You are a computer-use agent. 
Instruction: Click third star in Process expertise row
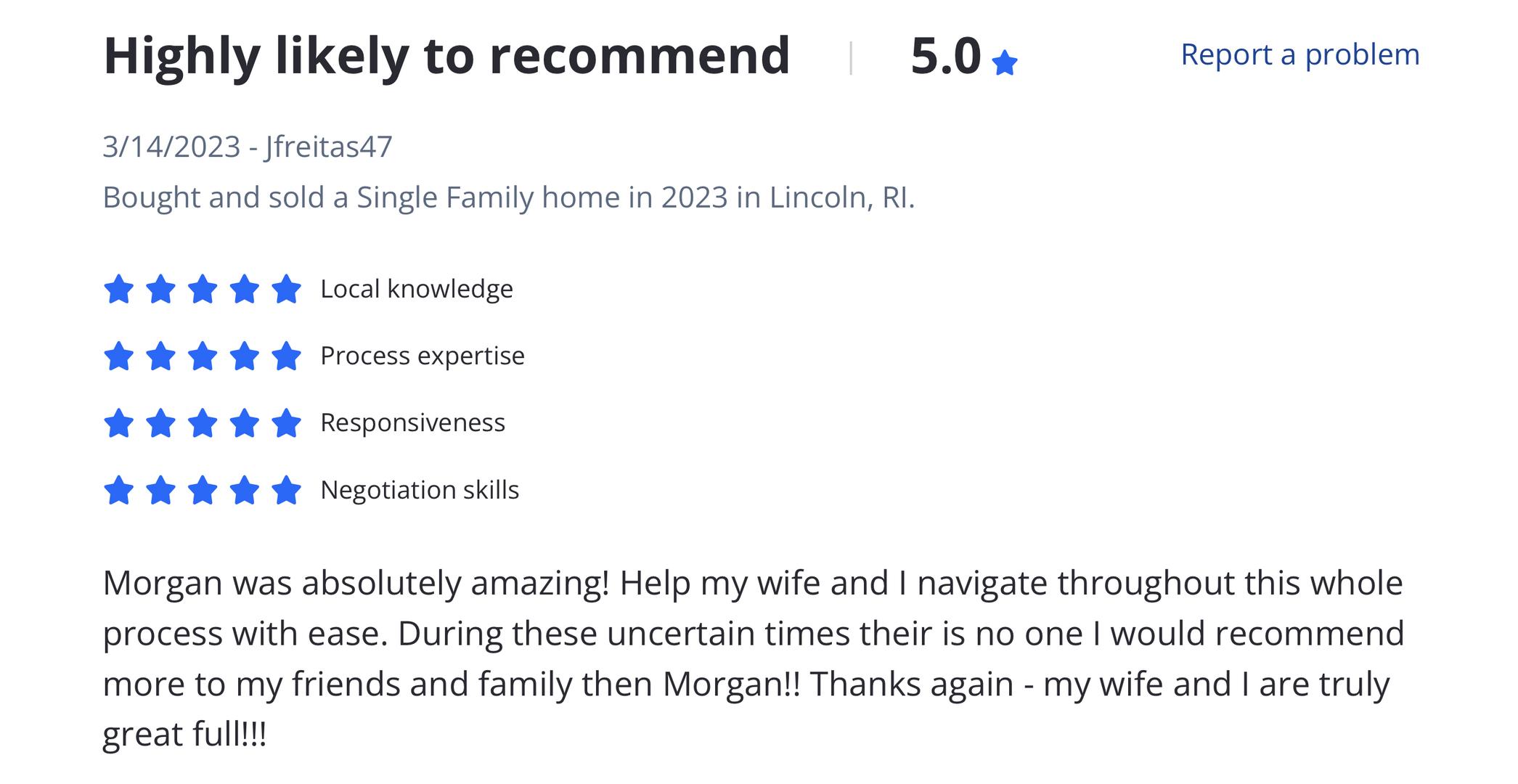point(203,356)
